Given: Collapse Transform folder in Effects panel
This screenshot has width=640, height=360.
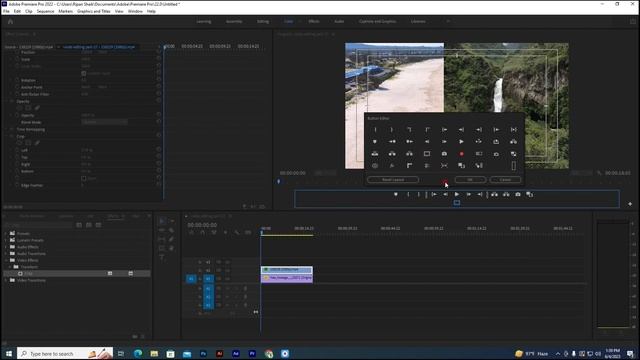Looking at the screenshot, I should point(10,267).
